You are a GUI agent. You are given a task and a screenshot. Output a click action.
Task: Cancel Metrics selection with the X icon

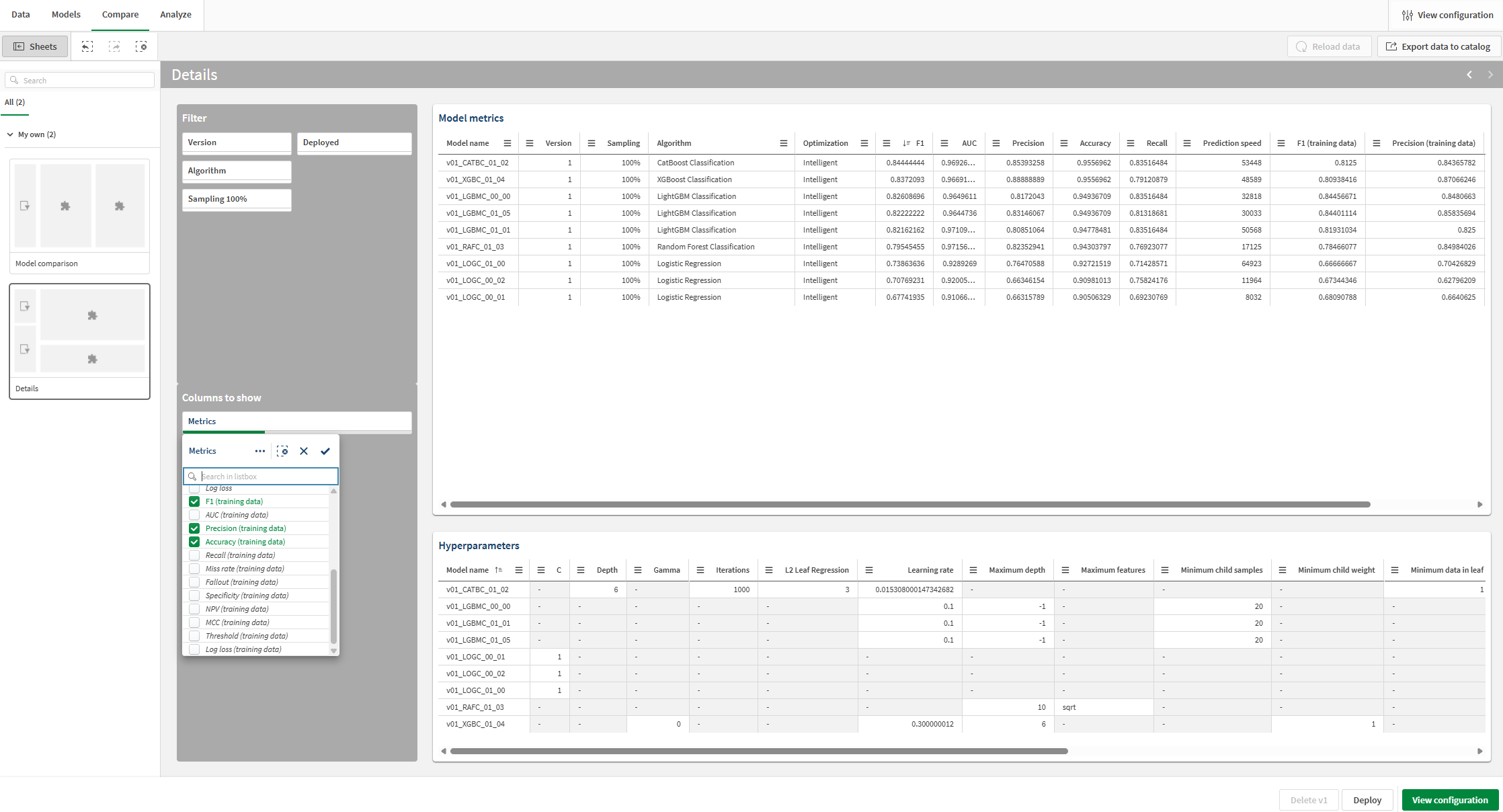tap(304, 451)
